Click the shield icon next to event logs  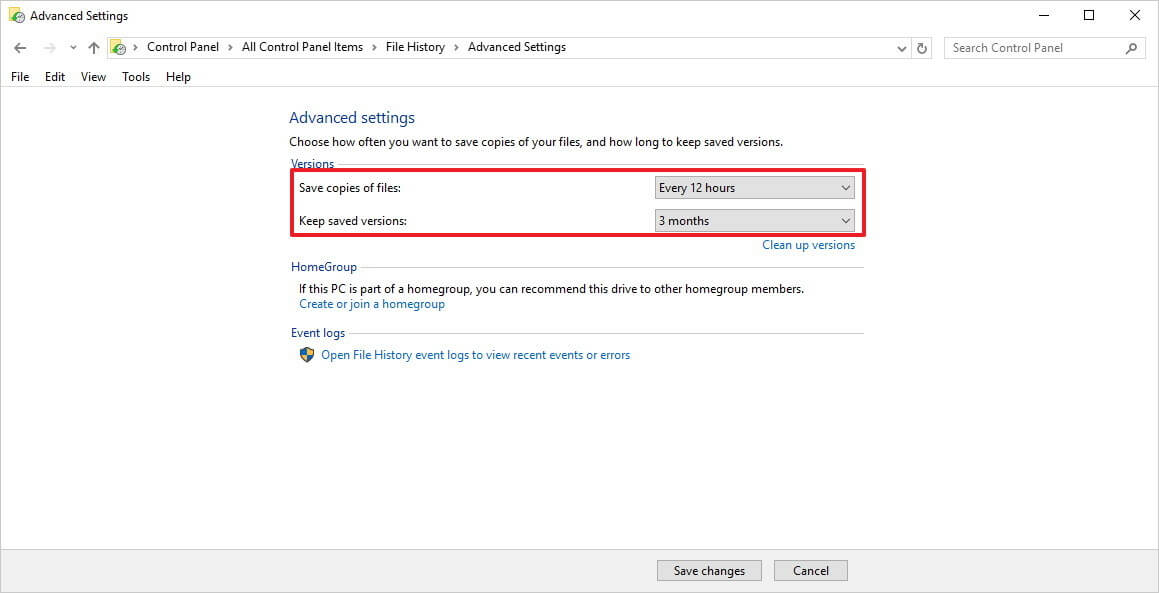pyautogui.click(x=307, y=355)
